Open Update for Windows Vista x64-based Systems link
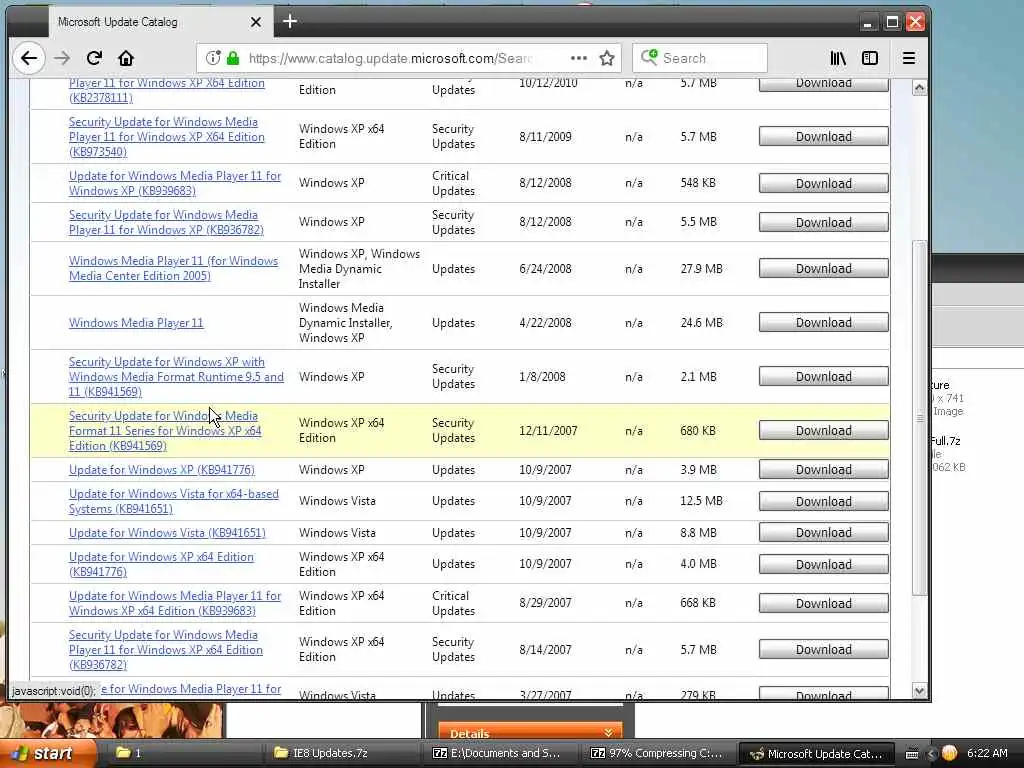The height and width of the screenshot is (768, 1024). pyautogui.click(x=174, y=501)
